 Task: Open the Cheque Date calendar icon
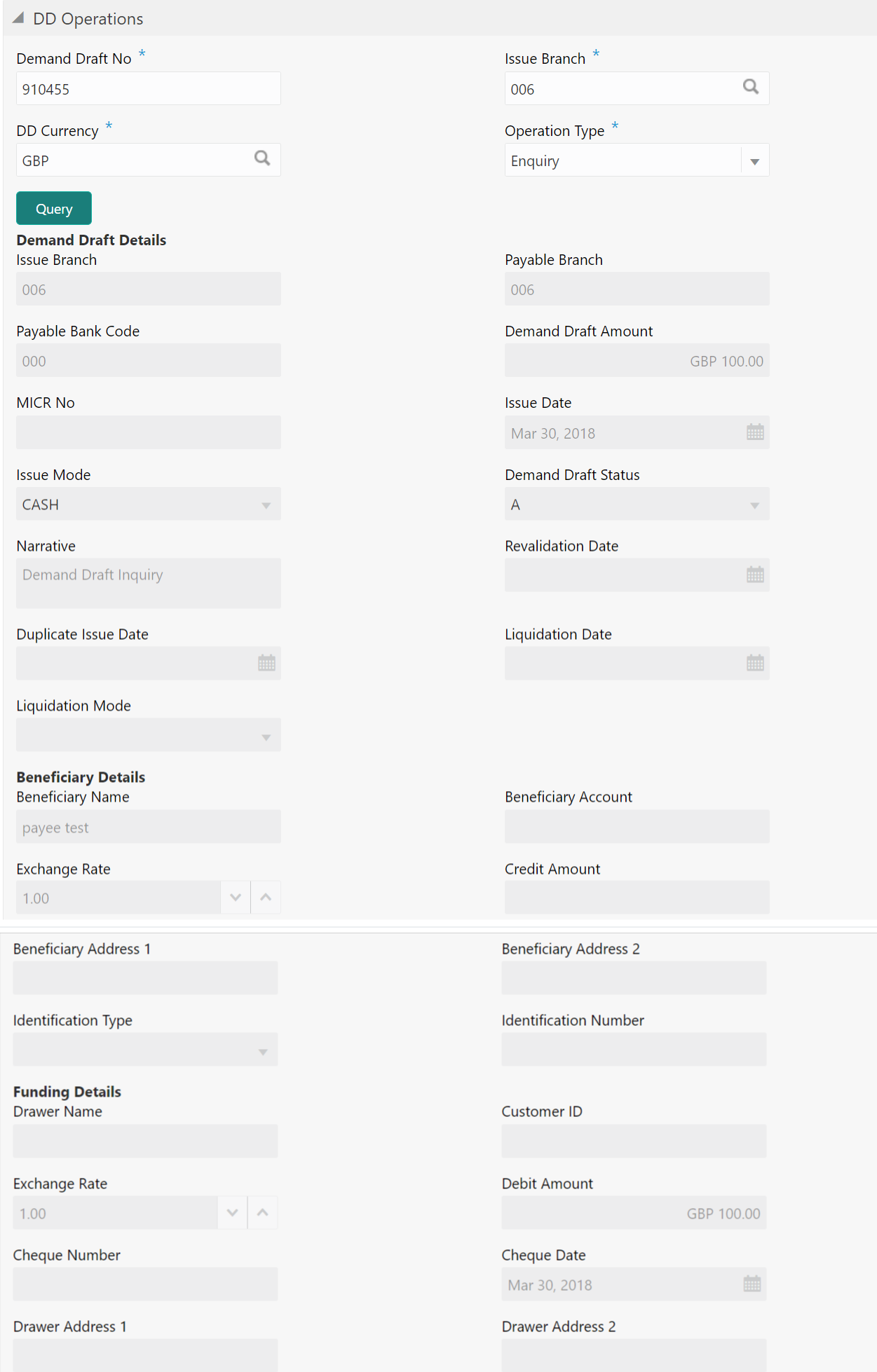click(x=752, y=1284)
